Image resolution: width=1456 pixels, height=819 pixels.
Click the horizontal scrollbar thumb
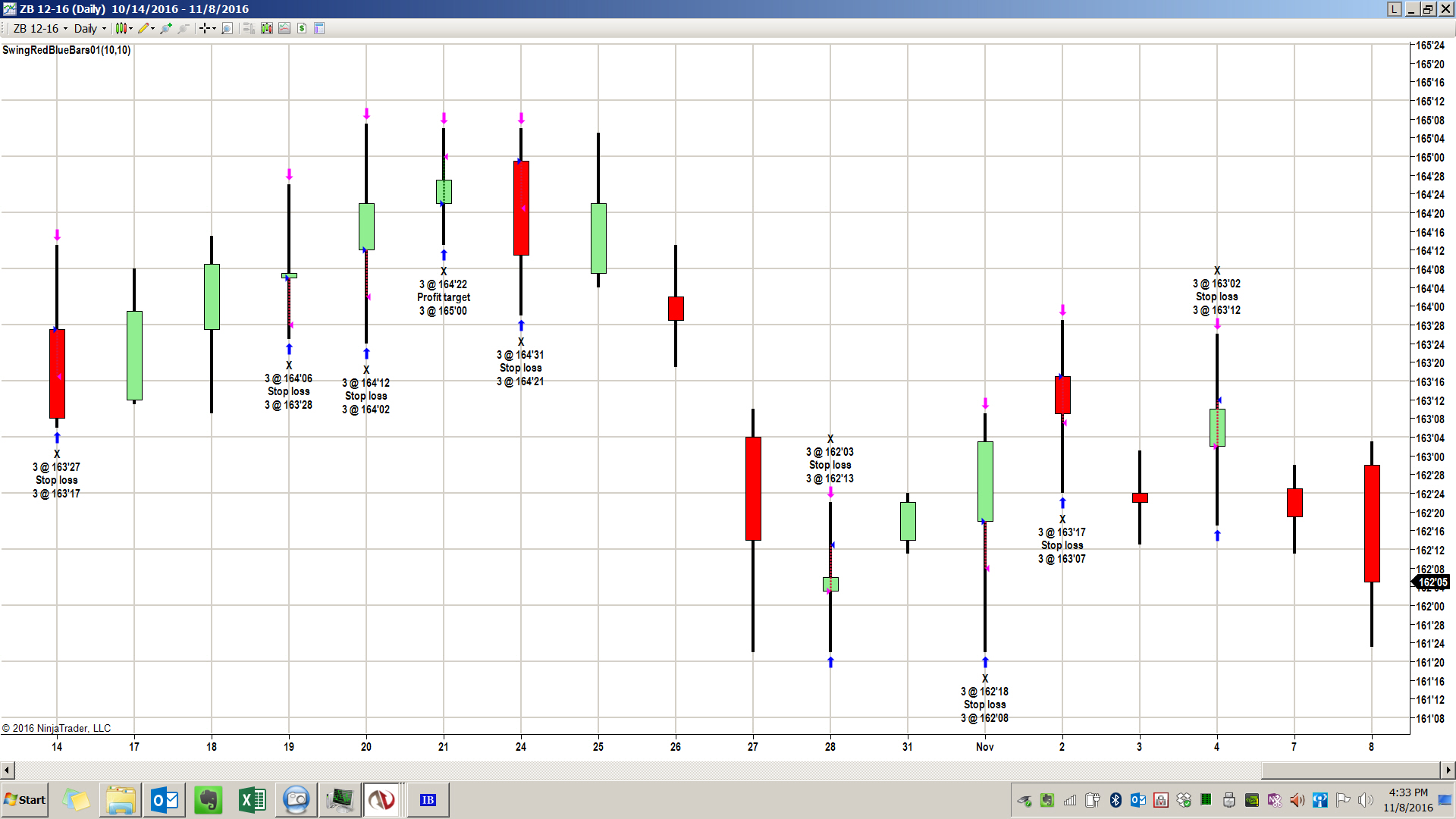(x=1350, y=770)
